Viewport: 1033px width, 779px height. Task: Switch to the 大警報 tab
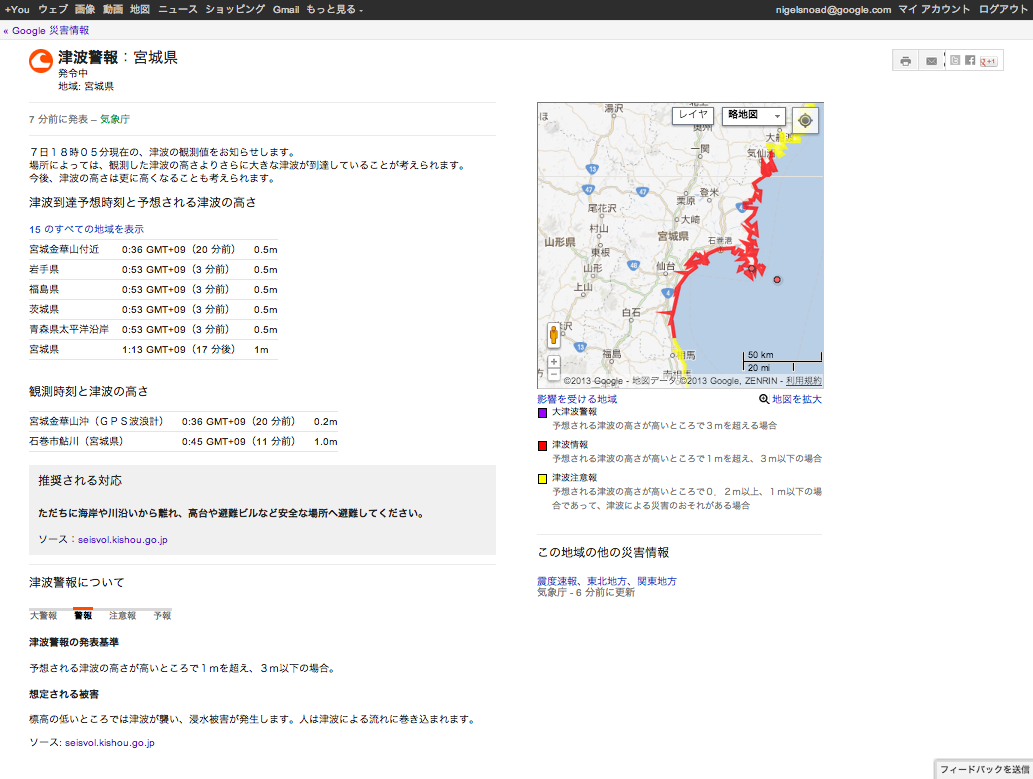coord(43,615)
